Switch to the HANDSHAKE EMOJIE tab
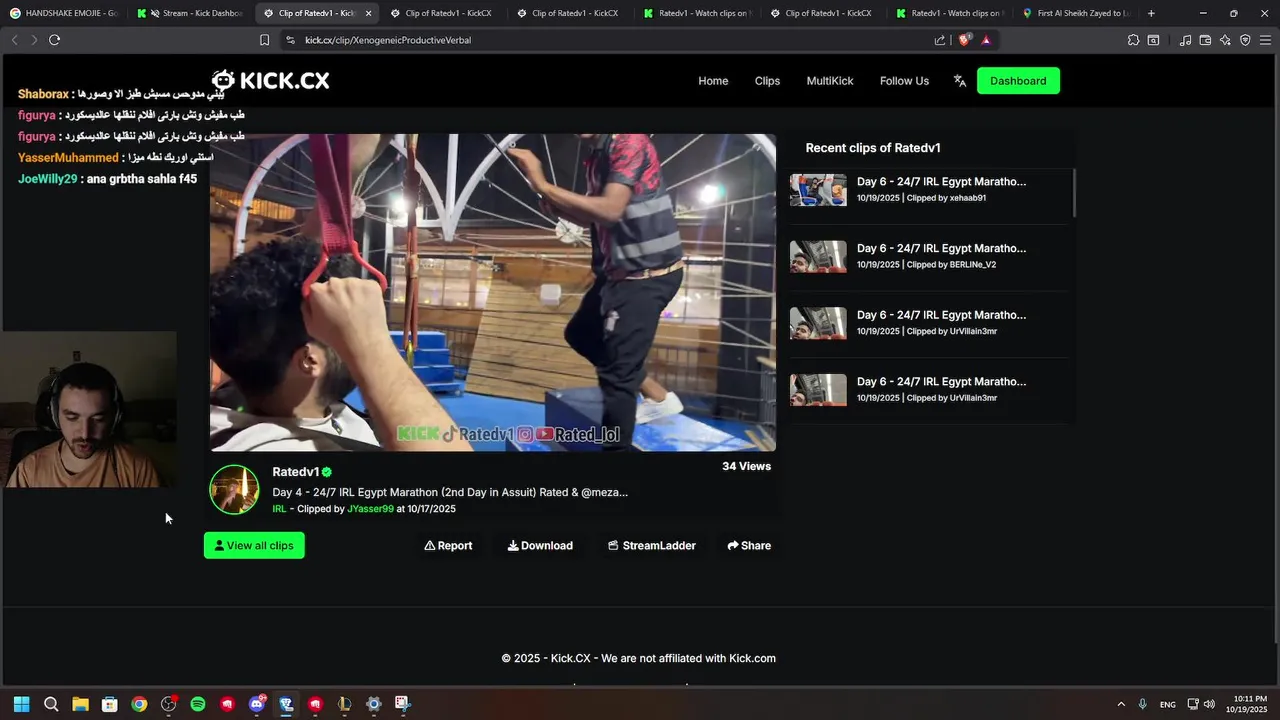 coord(64,13)
